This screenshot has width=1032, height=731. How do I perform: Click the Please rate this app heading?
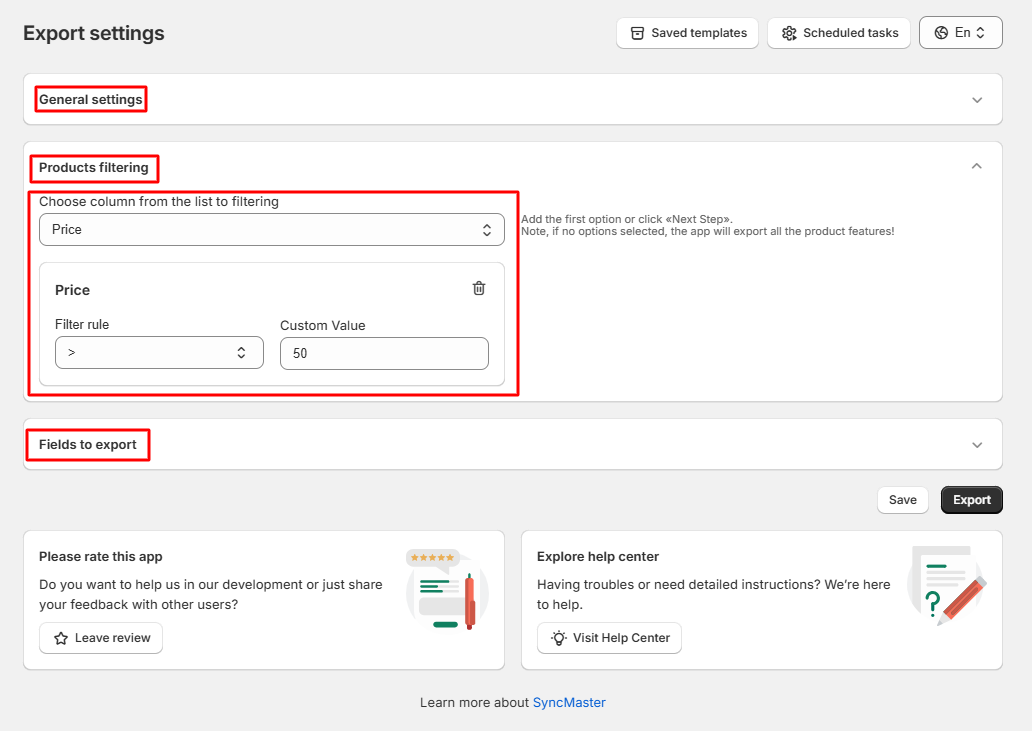coord(101,557)
